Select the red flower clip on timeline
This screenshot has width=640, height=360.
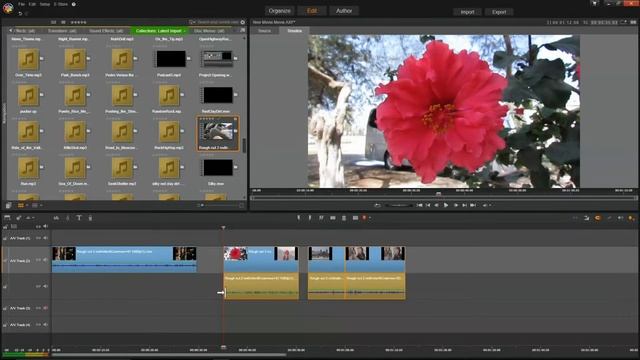pos(261,259)
